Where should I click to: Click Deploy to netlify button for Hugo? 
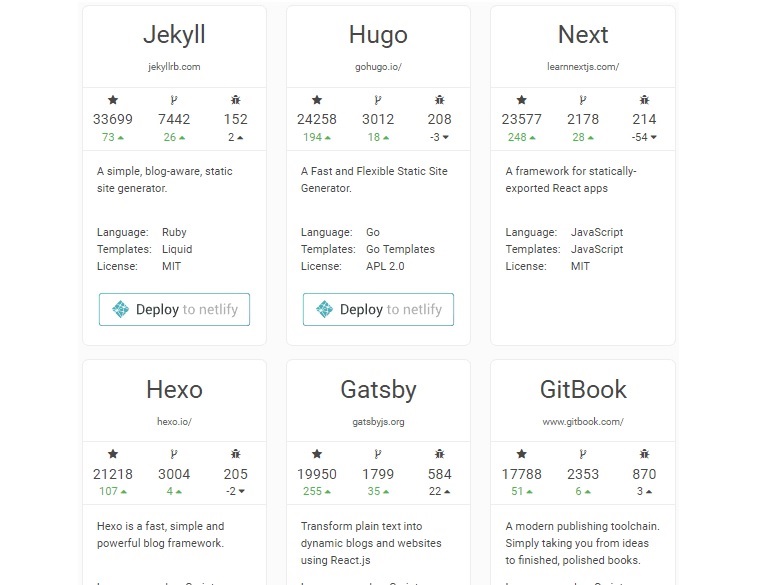379,309
